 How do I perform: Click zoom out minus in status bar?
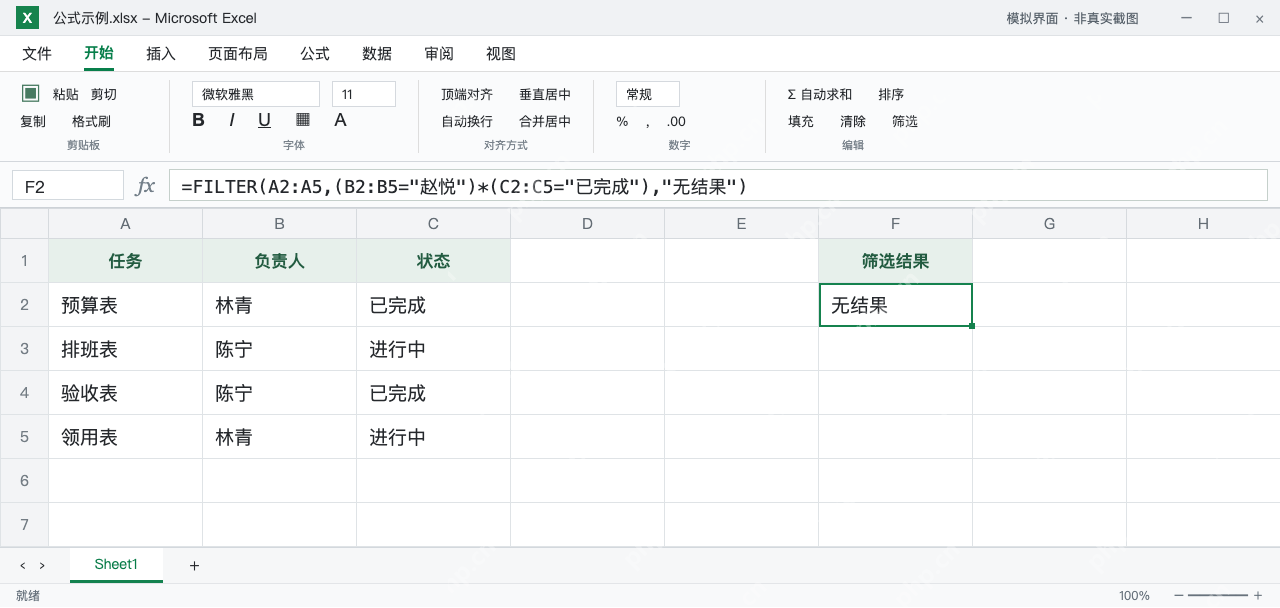point(1178,595)
